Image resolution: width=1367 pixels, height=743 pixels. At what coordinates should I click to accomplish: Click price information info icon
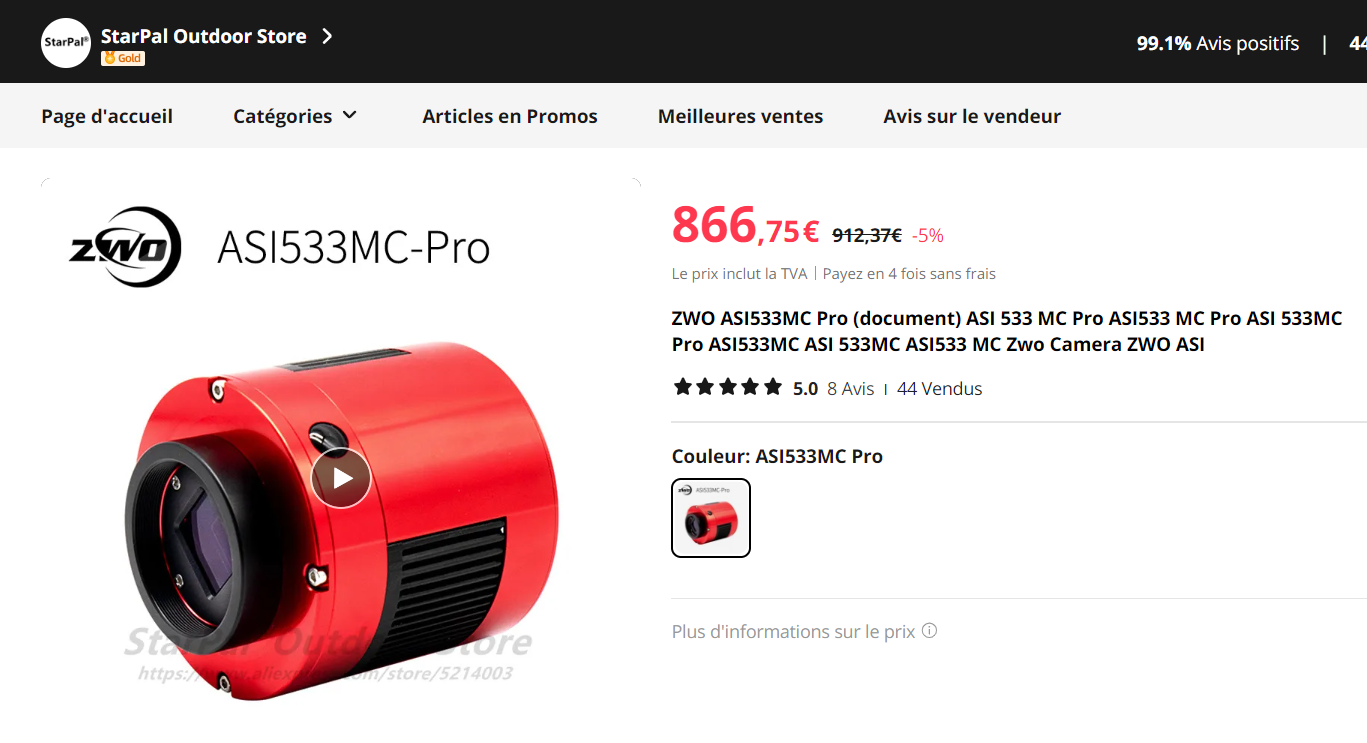(x=929, y=631)
